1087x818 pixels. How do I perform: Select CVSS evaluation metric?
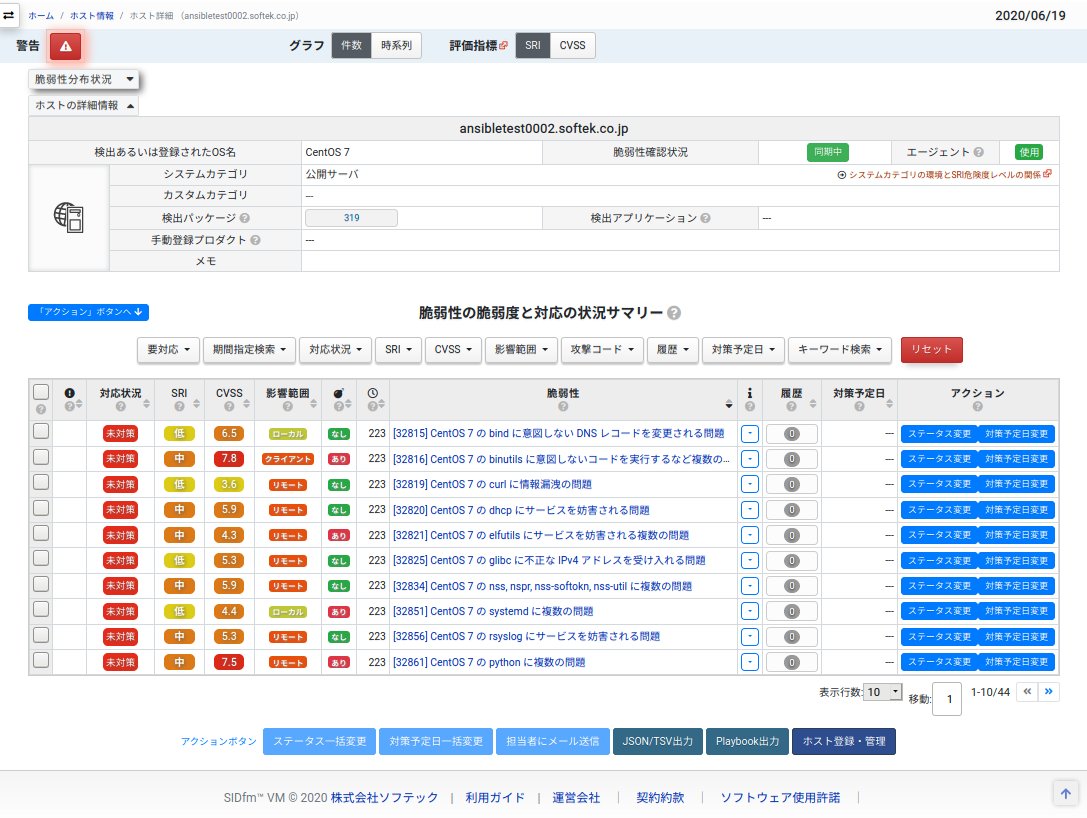572,46
